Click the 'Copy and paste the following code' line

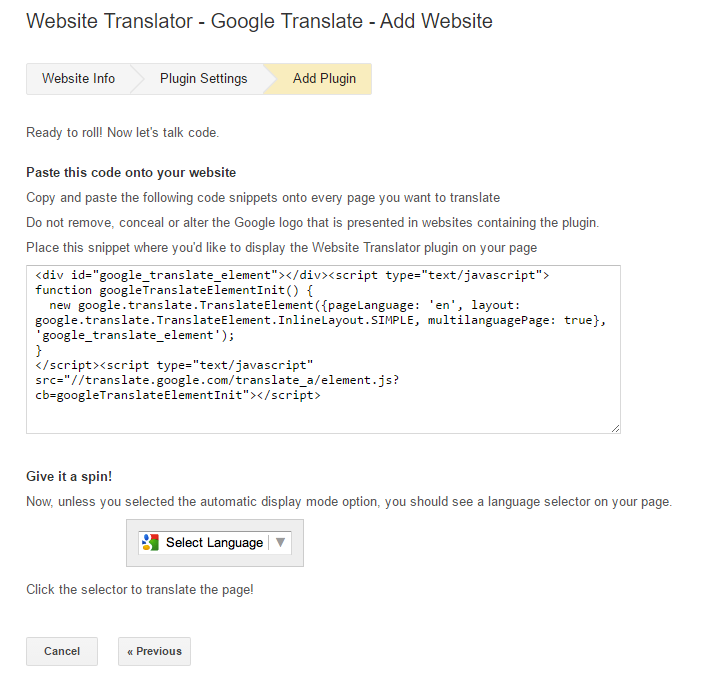coord(263,198)
